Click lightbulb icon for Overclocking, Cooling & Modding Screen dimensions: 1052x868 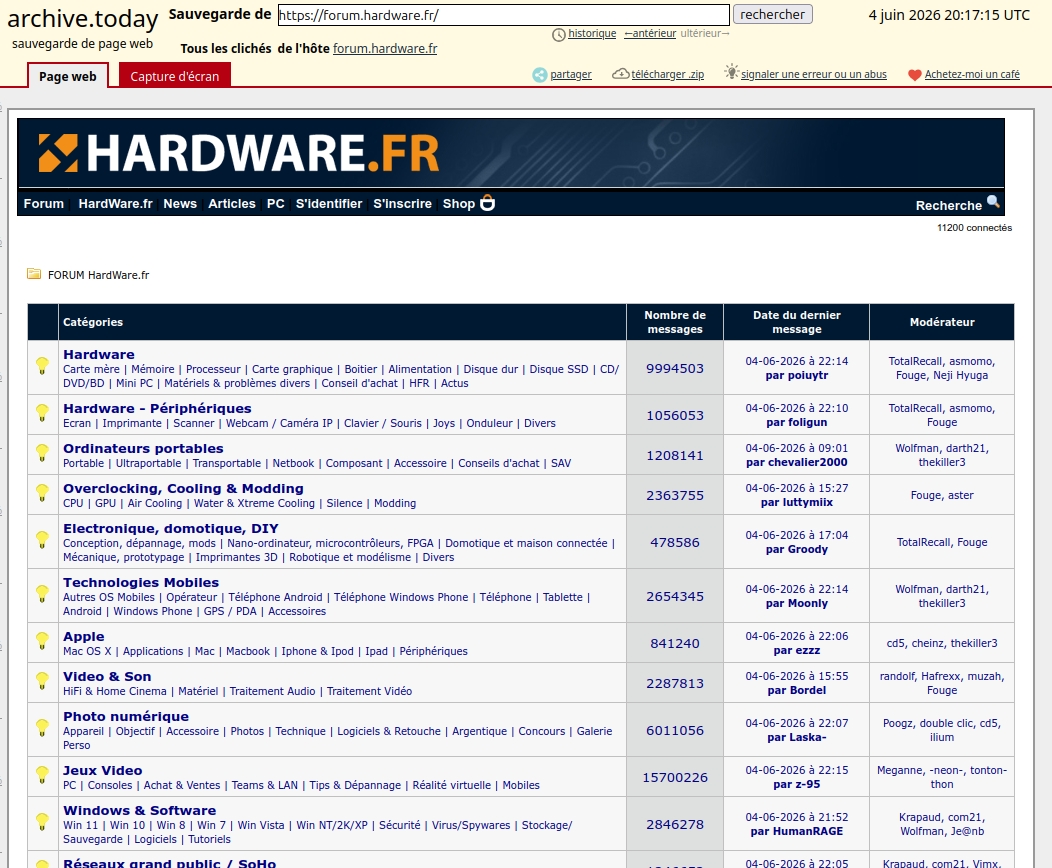[x=42, y=494]
